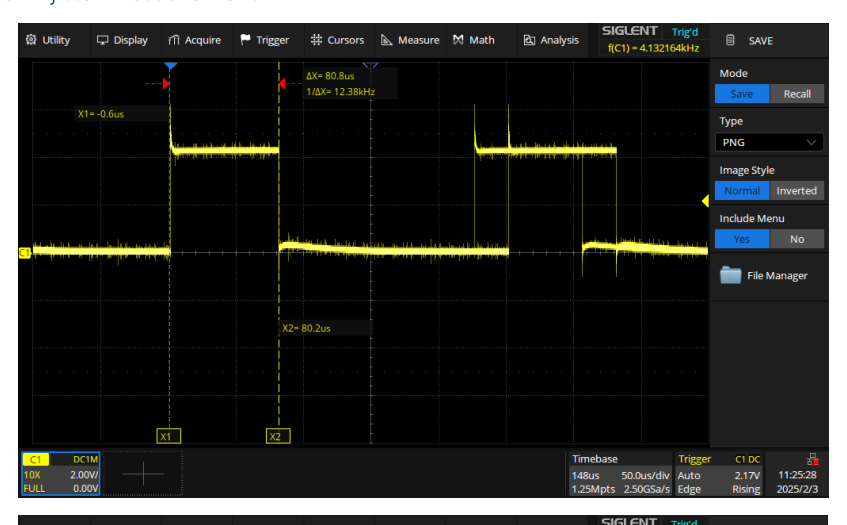Screen dimensions: 847x525
Task: Click the SIGLENT logo
Action: coord(629,31)
